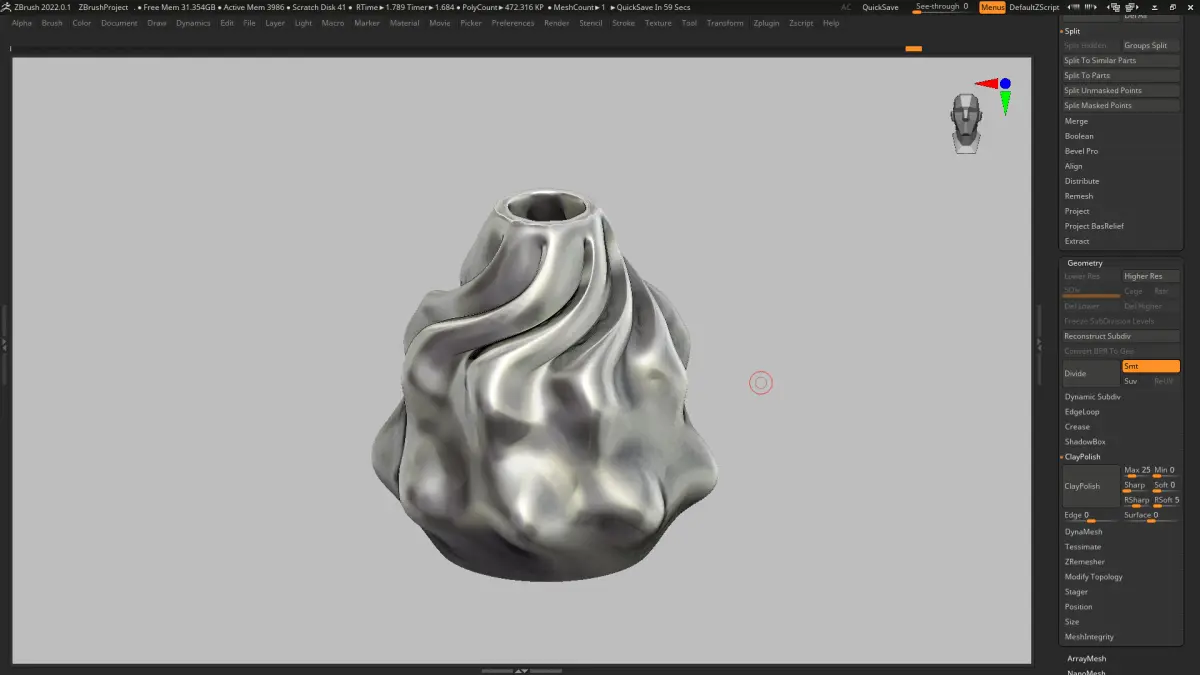Expand the MeshIntegrity section
The height and width of the screenshot is (675, 1200).
1089,637
